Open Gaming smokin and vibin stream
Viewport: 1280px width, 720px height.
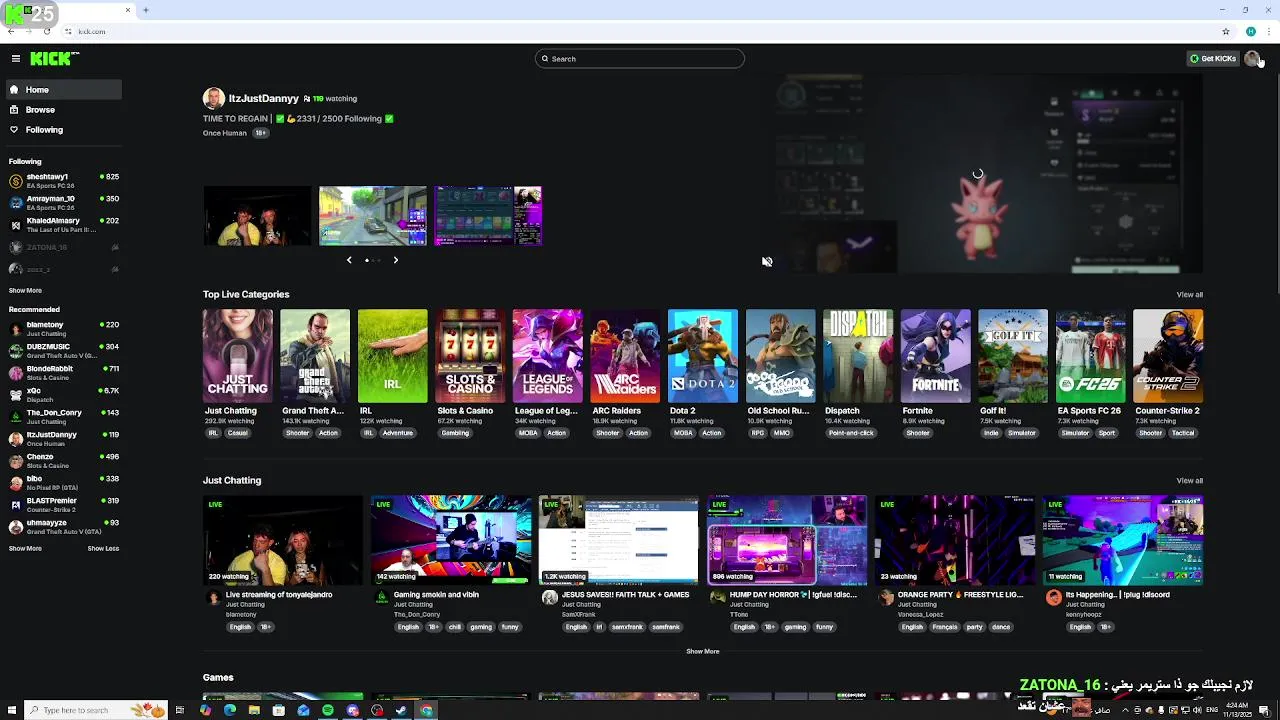[451, 540]
